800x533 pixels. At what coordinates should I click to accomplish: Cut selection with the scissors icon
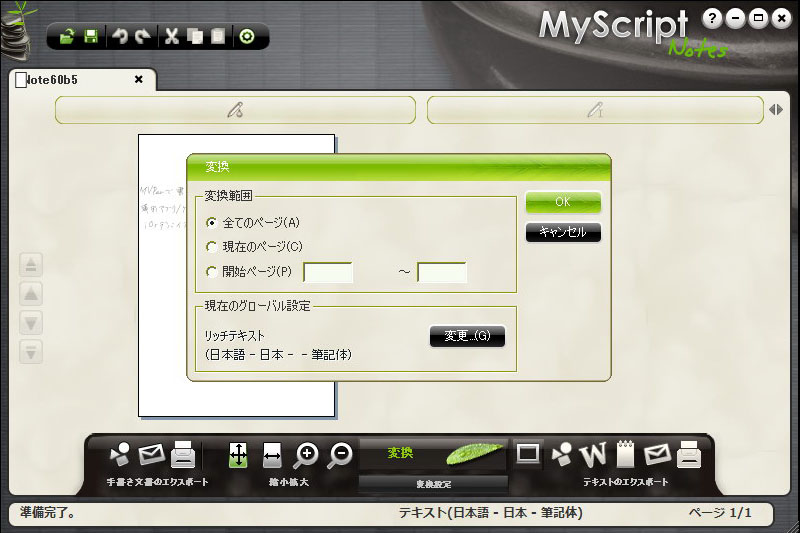[172, 37]
